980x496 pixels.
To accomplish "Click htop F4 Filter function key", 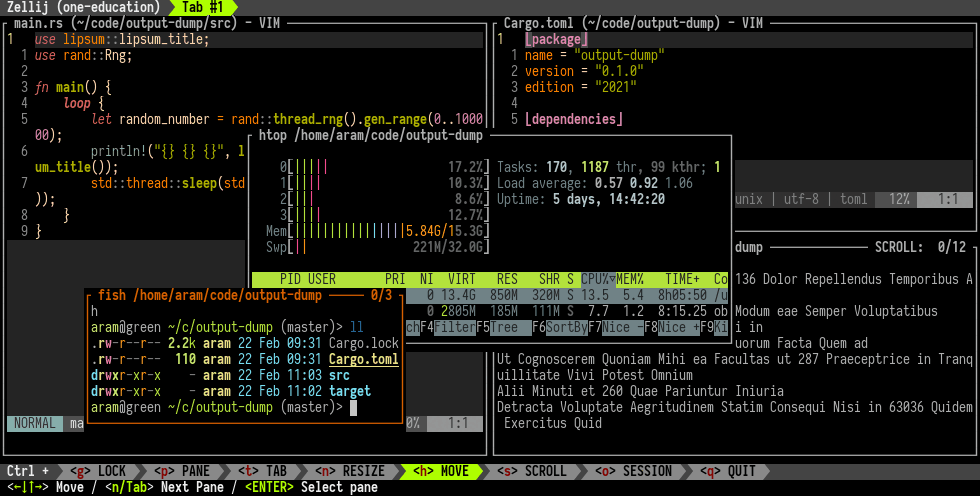I will (x=448, y=327).
